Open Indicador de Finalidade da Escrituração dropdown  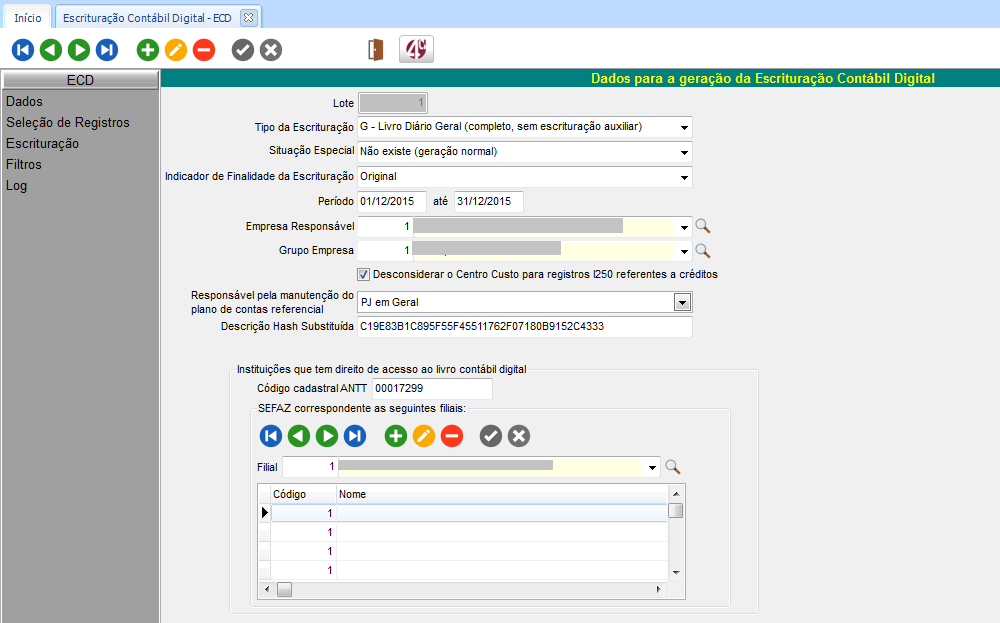pyautogui.click(x=684, y=177)
